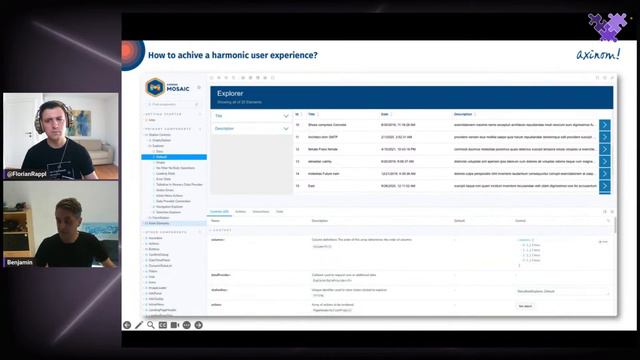Click the next slide arrow in slideshow toolbar
The height and width of the screenshot is (360, 640).
tap(198, 325)
